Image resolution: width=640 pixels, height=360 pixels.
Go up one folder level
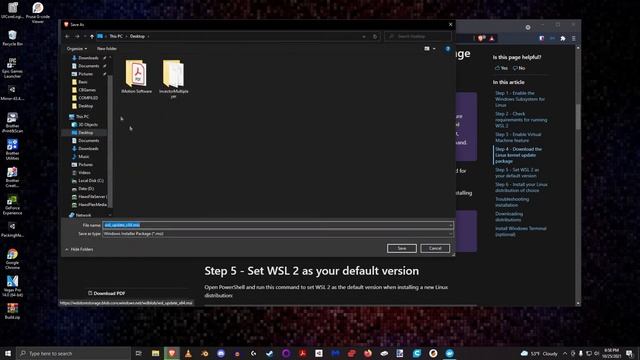pyautogui.click(x=92, y=36)
